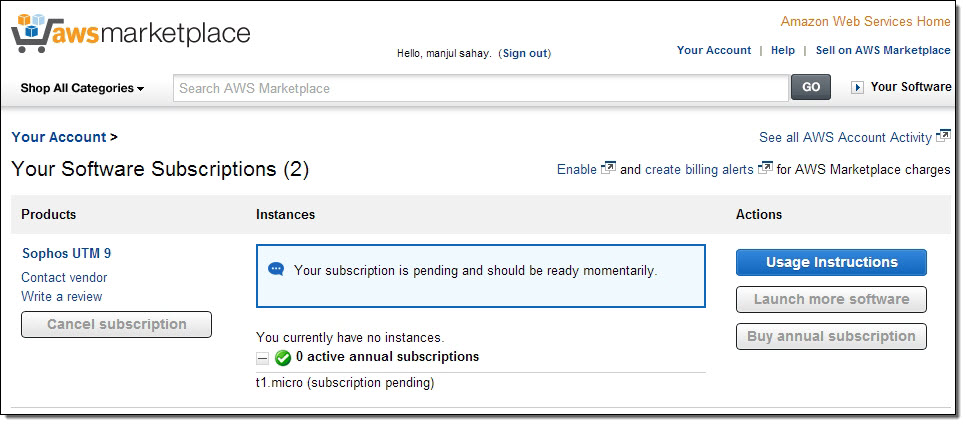This screenshot has height=425, width=966.
Task: Open the Sophos UTM 9 product
Action: [67, 253]
